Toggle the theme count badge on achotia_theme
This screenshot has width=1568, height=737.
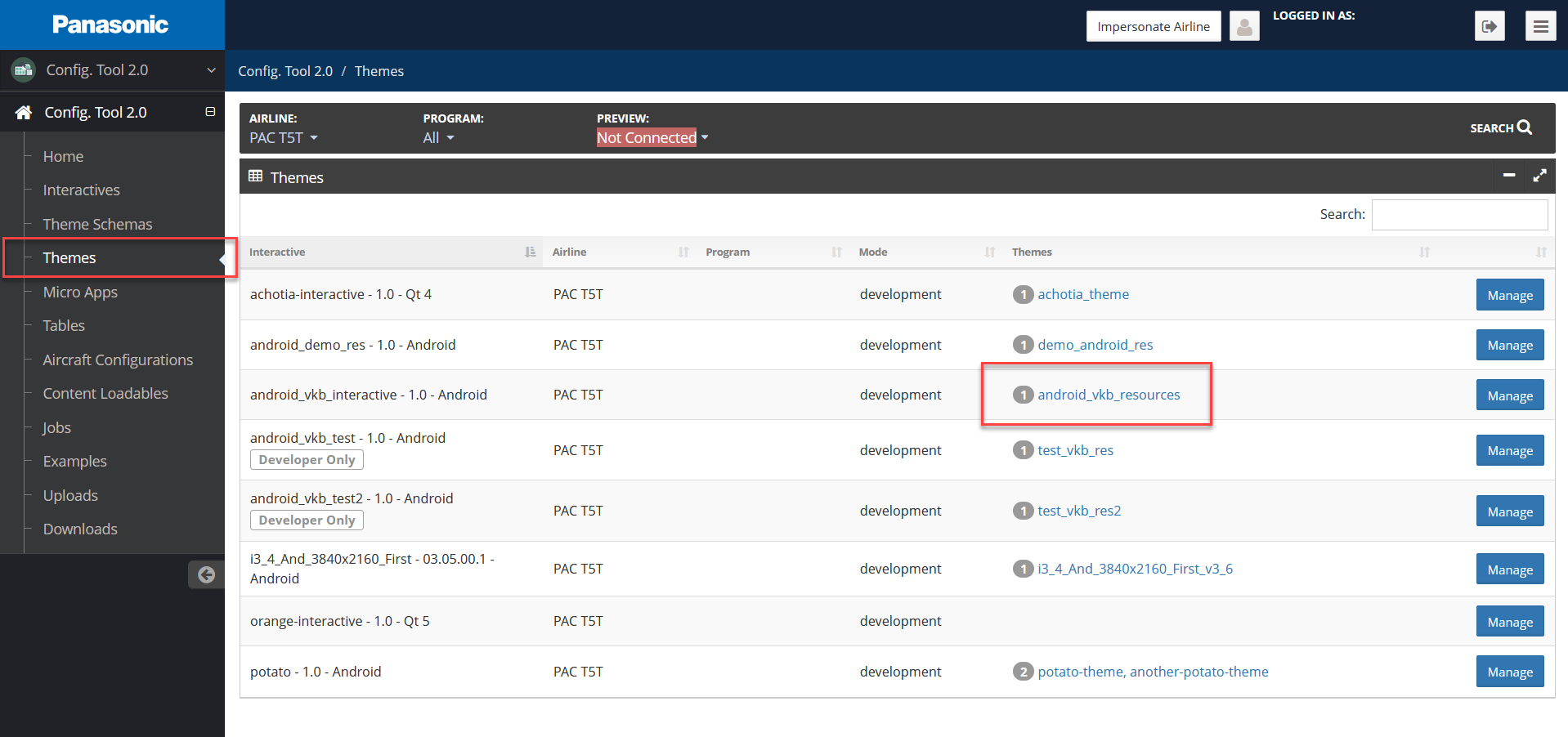coord(1023,294)
